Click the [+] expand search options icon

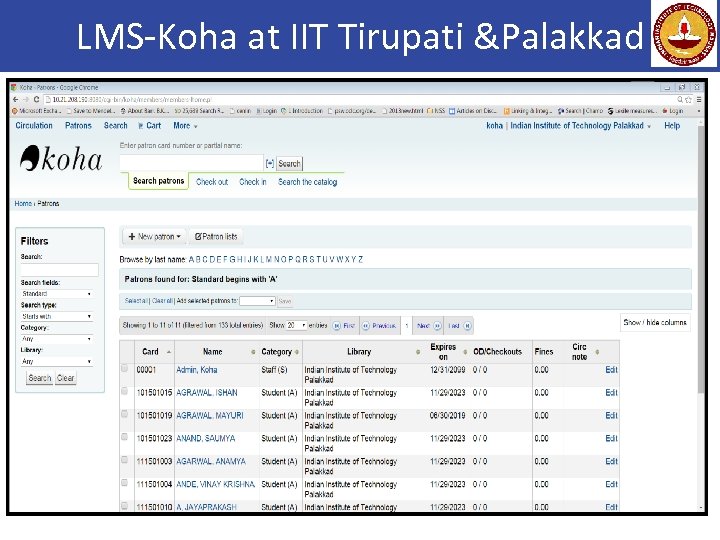pos(270,163)
